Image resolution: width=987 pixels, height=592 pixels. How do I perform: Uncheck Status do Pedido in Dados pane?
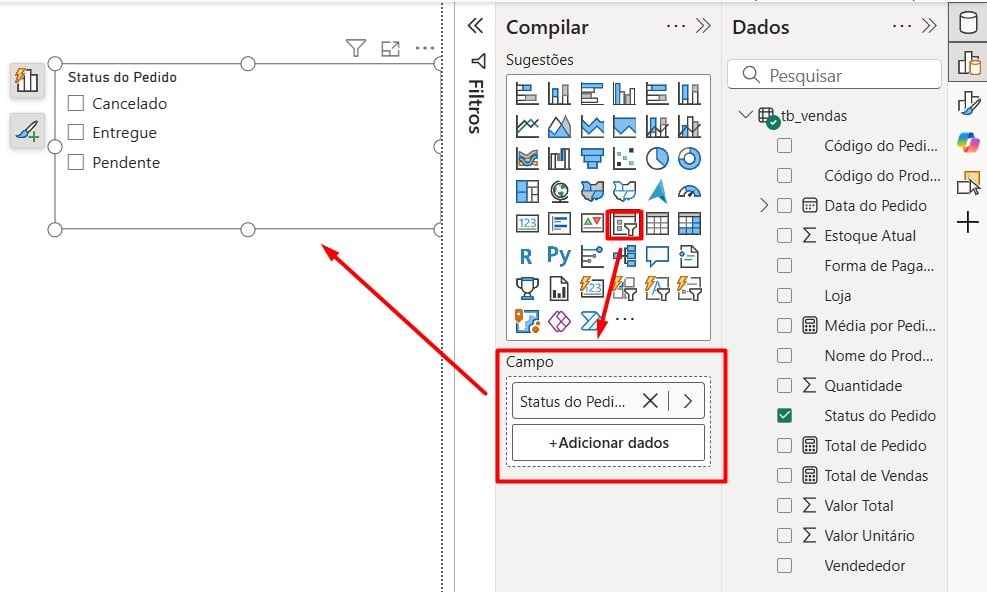(784, 415)
